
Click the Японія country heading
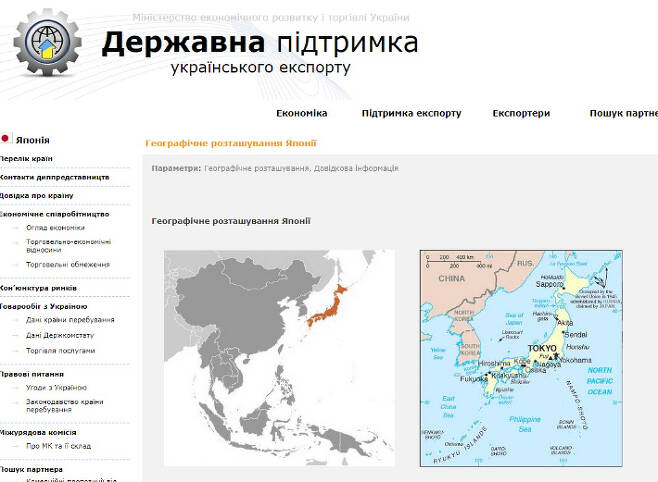(x=33, y=140)
